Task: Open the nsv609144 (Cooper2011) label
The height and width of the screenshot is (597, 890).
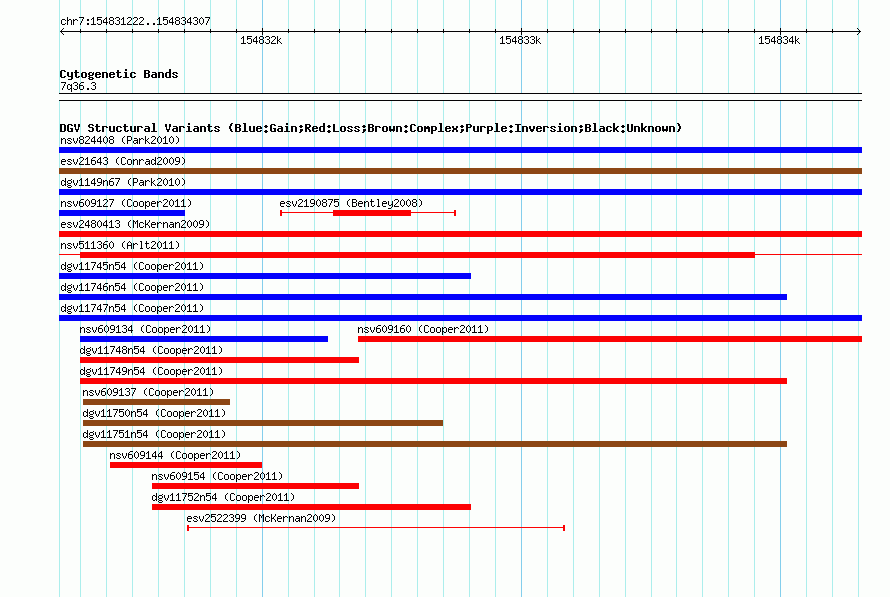Action: click(x=175, y=455)
